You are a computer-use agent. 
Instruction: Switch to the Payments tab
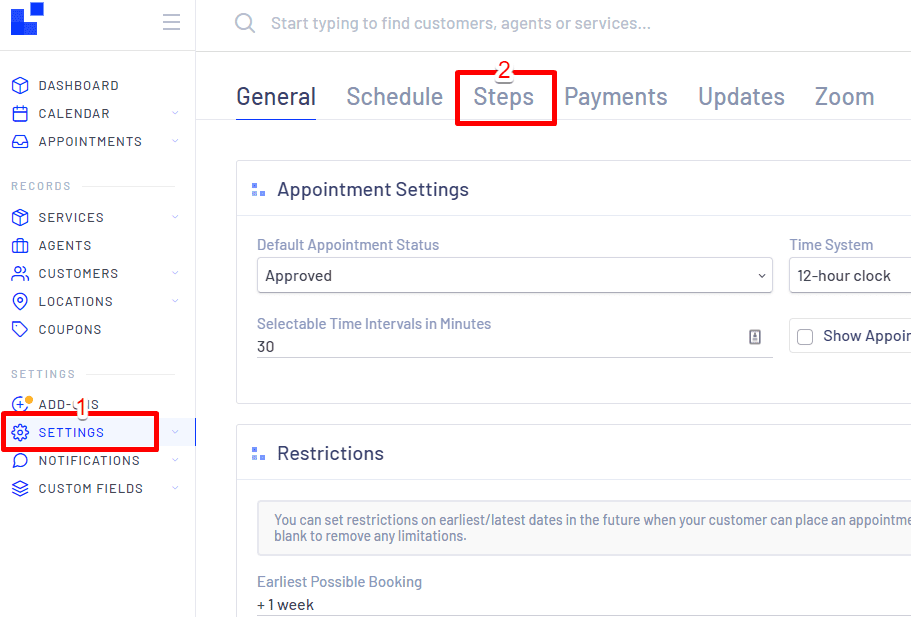(615, 96)
